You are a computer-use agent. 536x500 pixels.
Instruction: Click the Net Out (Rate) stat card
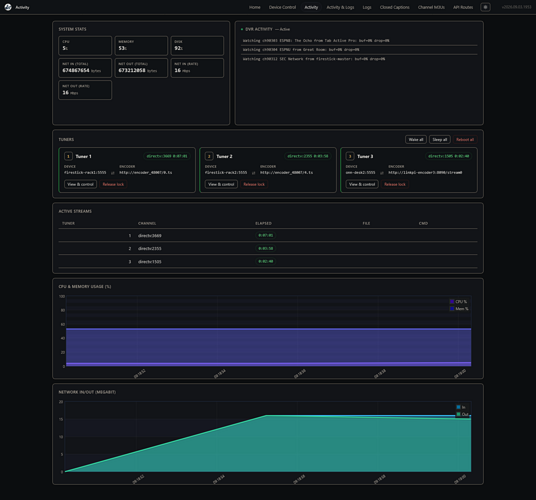tap(85, 90)
